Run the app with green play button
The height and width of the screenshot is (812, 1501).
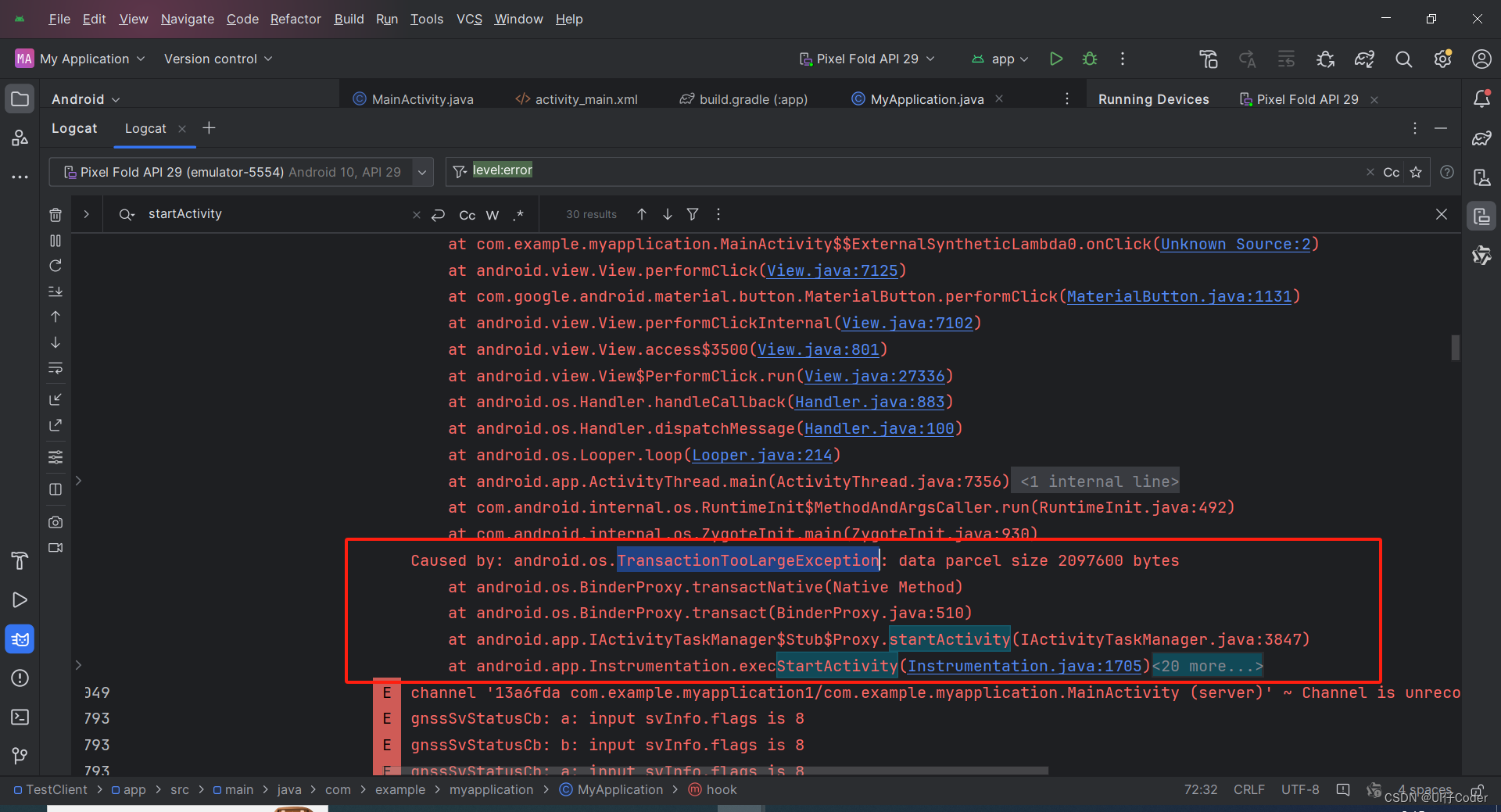tap(1056, 59)
